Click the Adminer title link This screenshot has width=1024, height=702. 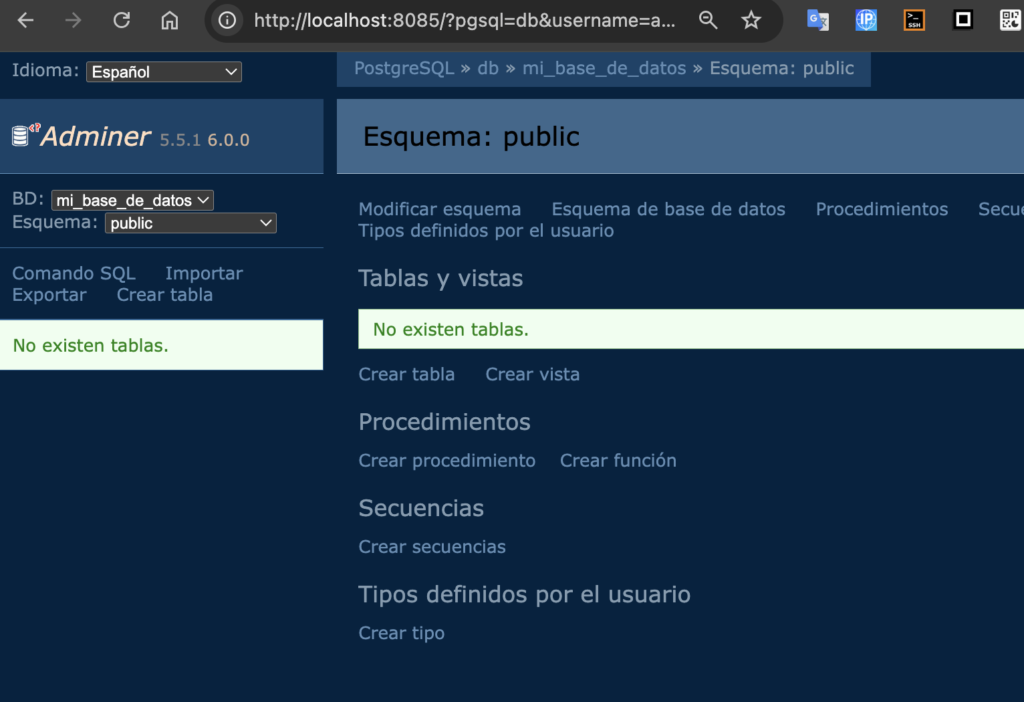click(x=96, y=136)
